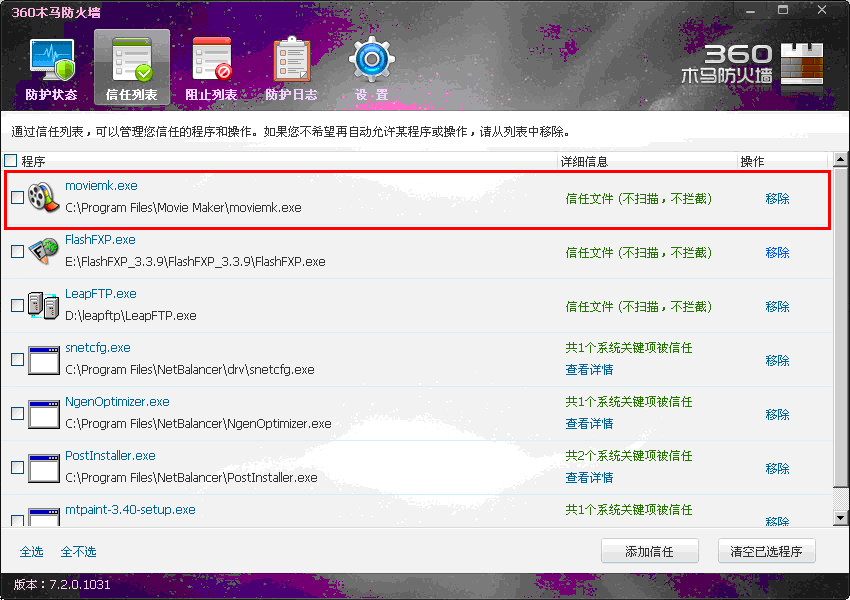Click the FlashFXP_3.3.9 file path text
The image size is (850, 600).
(195, 262)
